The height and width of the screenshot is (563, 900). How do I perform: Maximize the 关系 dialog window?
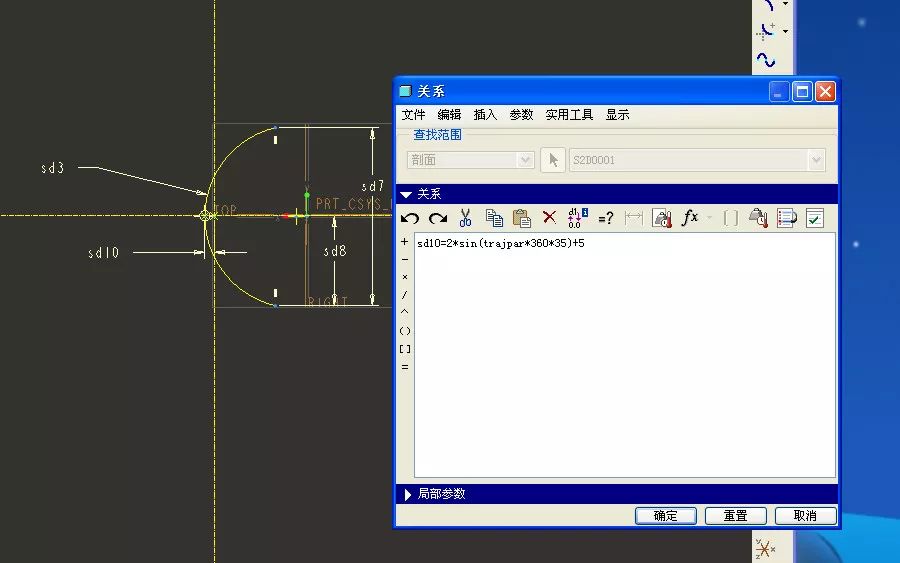pos(802,91)
